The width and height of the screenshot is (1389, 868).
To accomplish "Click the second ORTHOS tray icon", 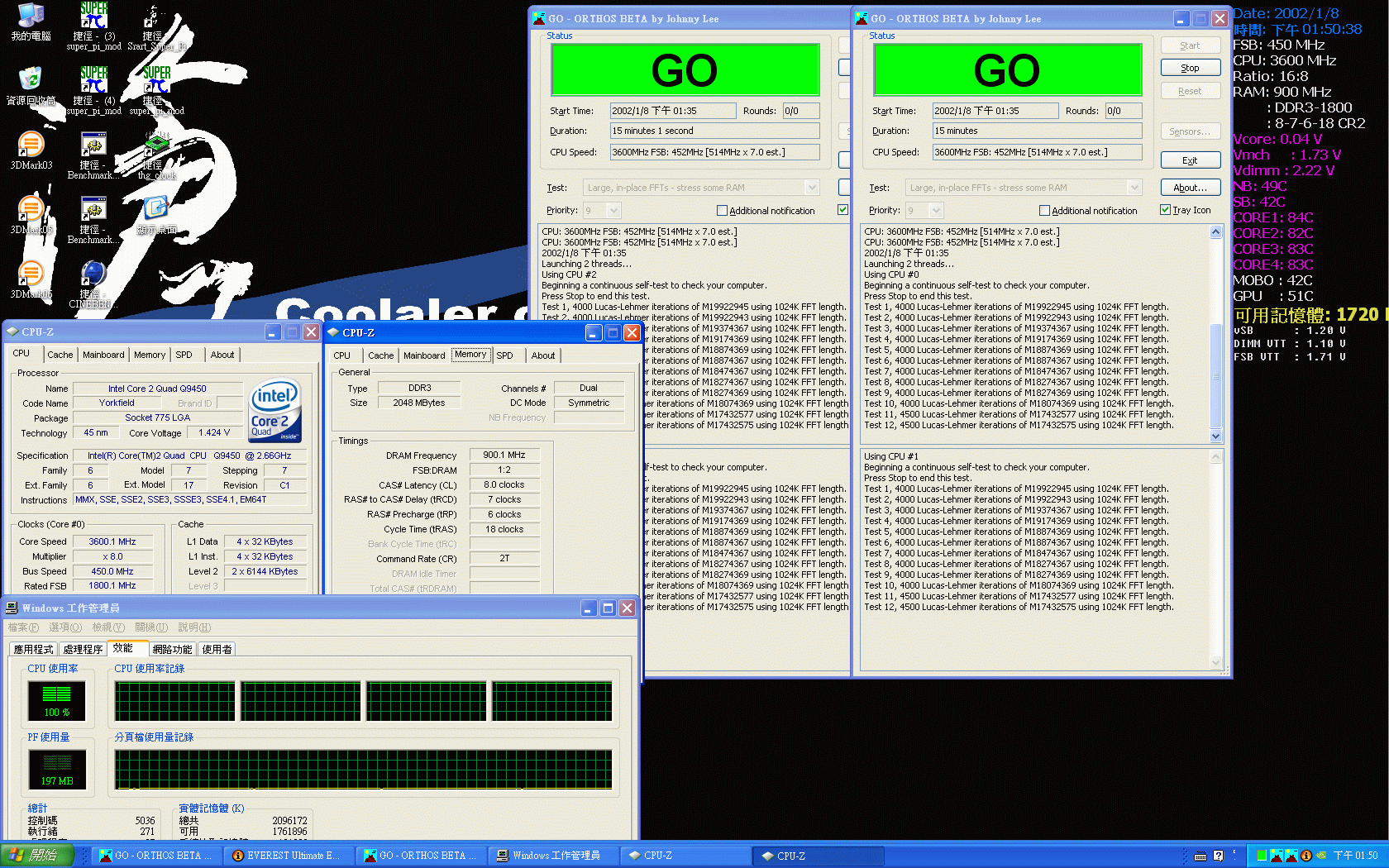I will pyautogui.click(x=1291, y=856).
